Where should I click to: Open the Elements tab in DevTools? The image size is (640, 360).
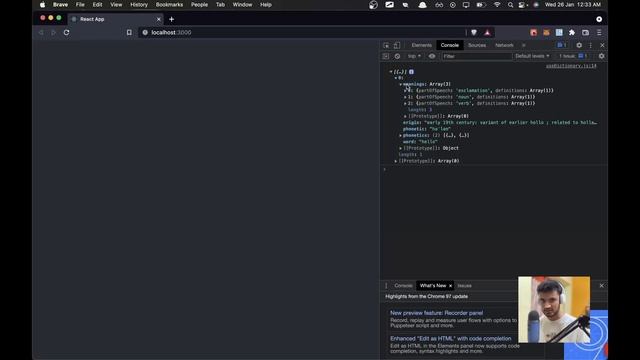[x=422, y=45]
